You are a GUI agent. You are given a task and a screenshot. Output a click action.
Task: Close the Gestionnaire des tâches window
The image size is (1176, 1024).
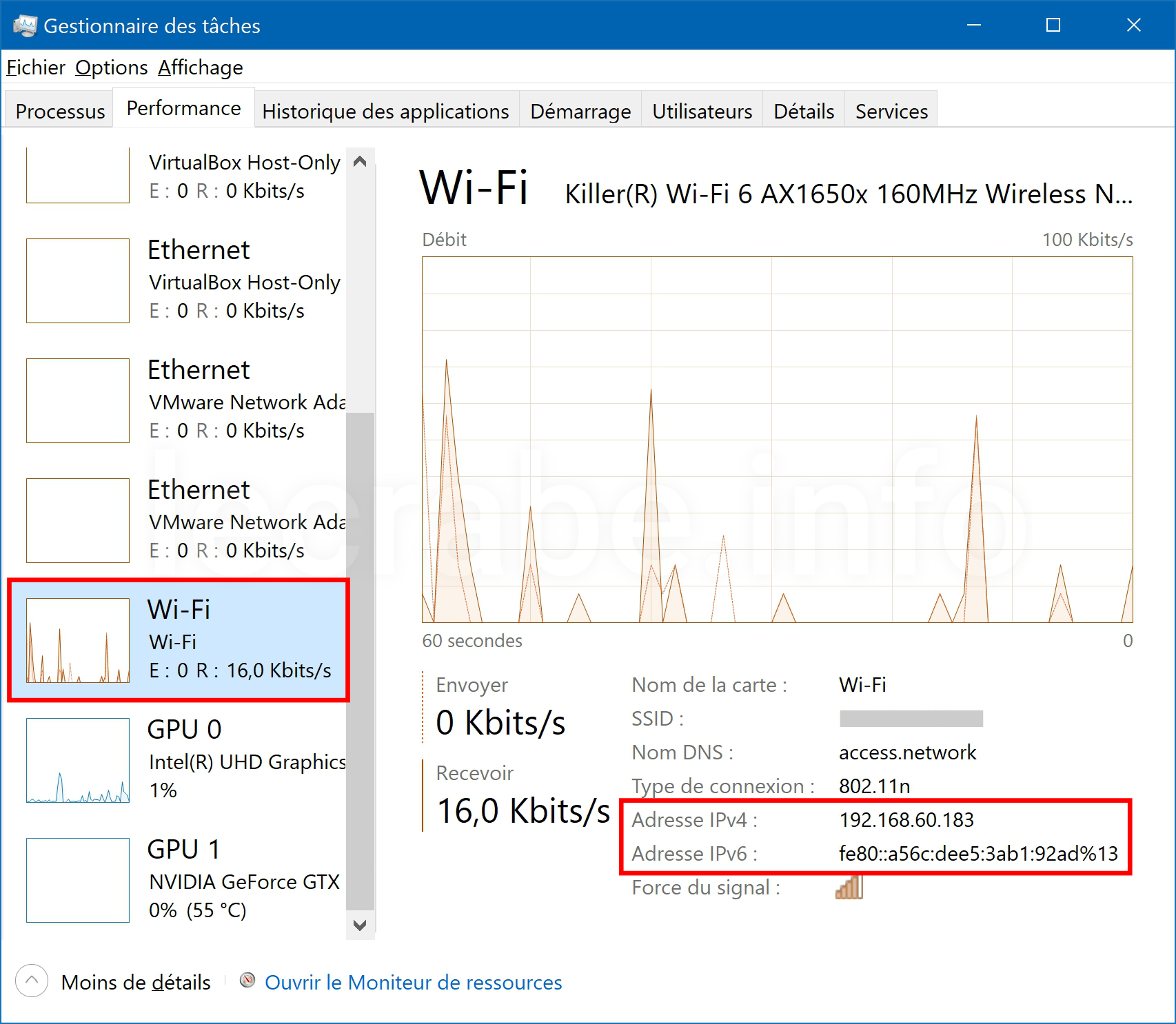1133,25
